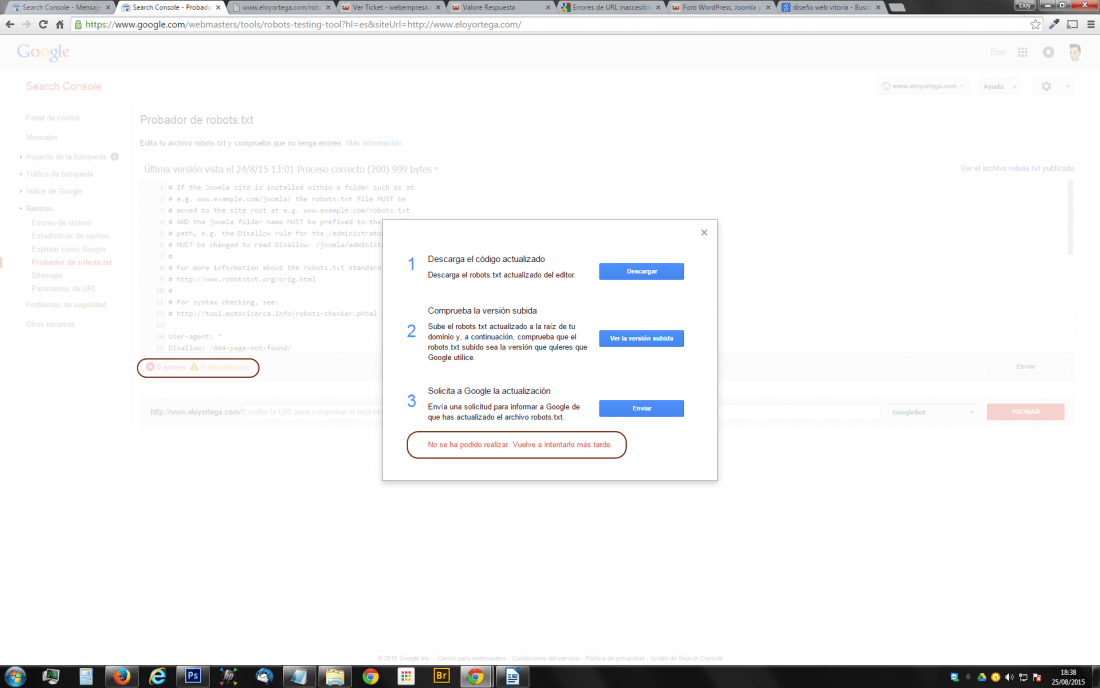Viewport: 1100px width, 688px height.
Task: Go forward in browser history
Action: pos(26,25)
